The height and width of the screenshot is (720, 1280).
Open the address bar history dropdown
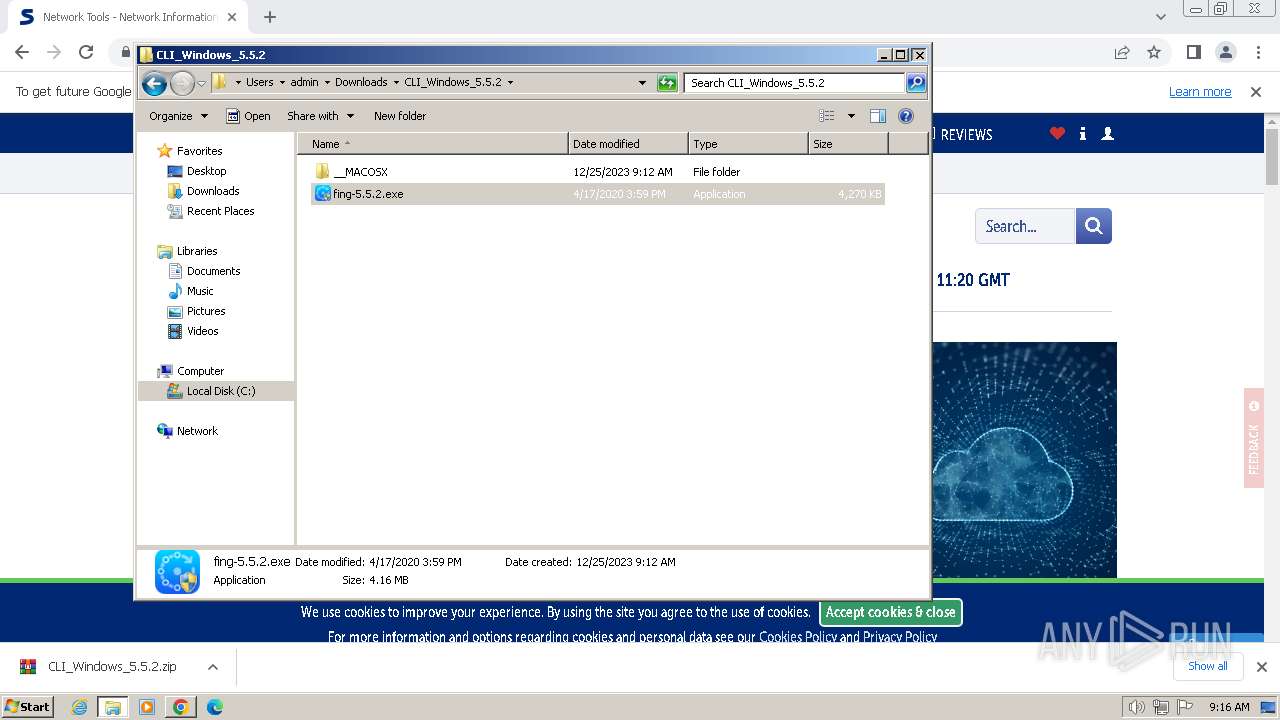tap(642, 83)
